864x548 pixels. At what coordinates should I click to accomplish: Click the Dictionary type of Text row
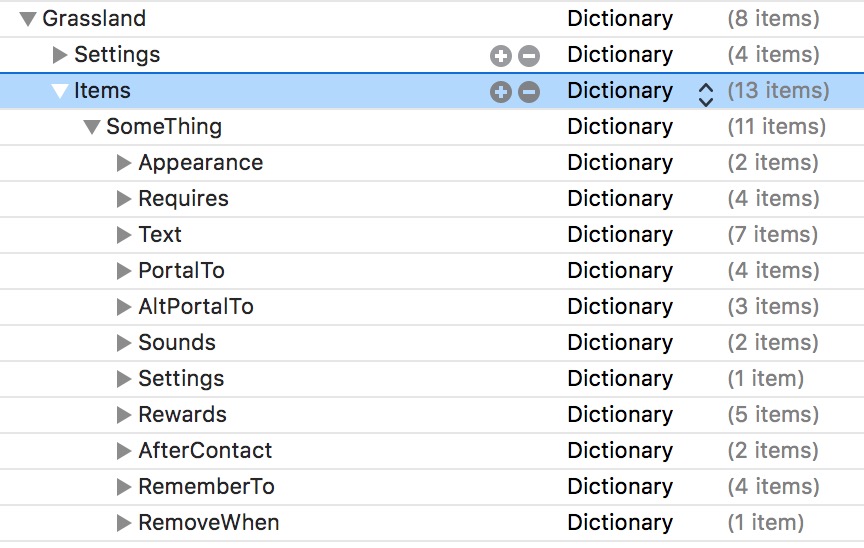(619, 234)
